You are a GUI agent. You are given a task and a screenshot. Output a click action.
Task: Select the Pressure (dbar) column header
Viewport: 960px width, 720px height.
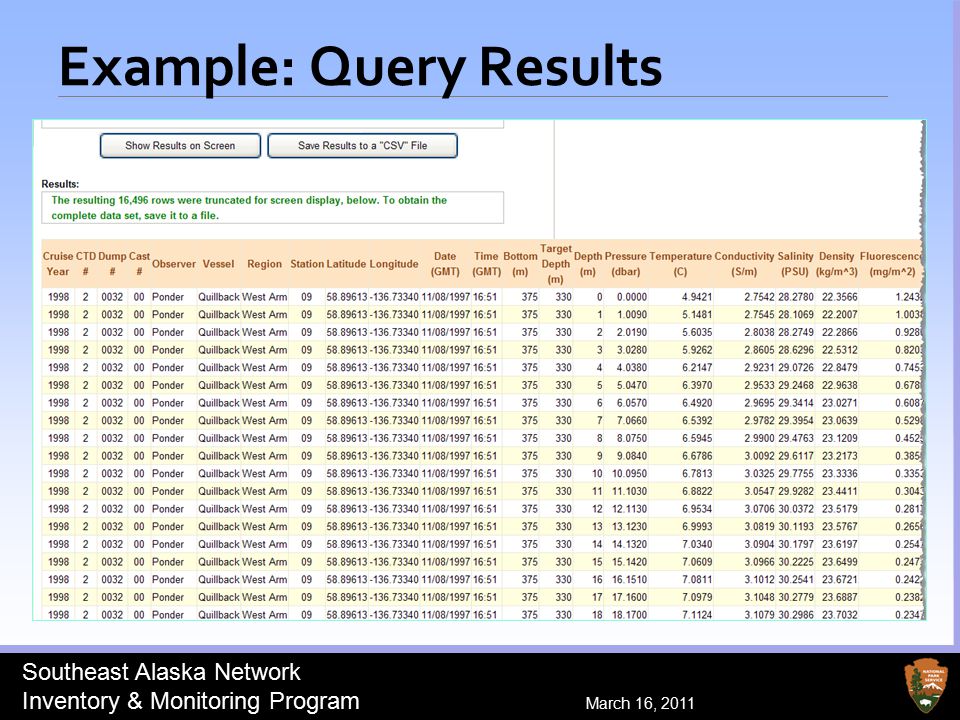[x=626, y=264]
